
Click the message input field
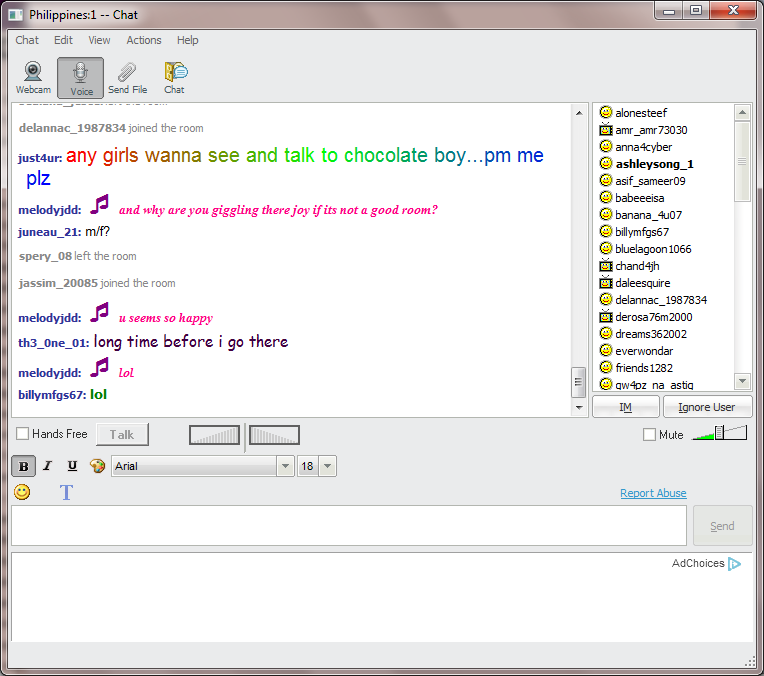coord(349,525)
